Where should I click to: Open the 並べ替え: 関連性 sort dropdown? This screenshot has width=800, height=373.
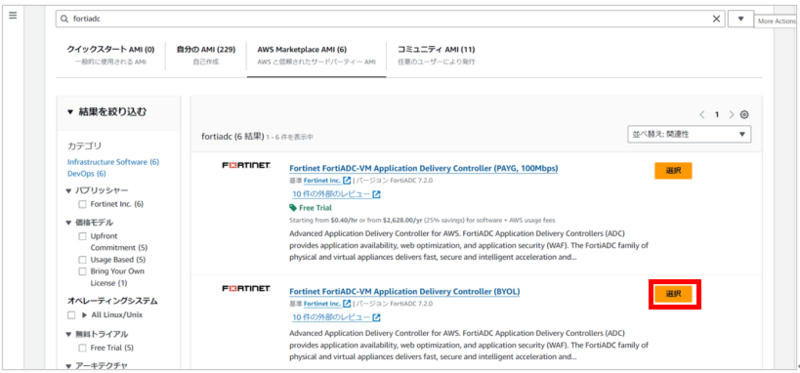coord(689,135)
